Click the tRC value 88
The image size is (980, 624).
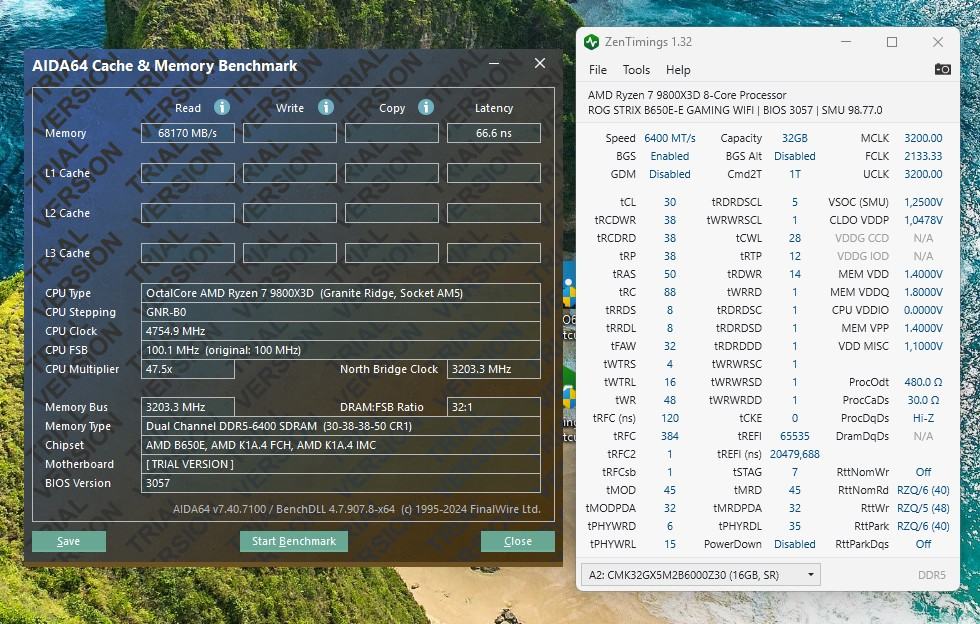click(669, 293)
